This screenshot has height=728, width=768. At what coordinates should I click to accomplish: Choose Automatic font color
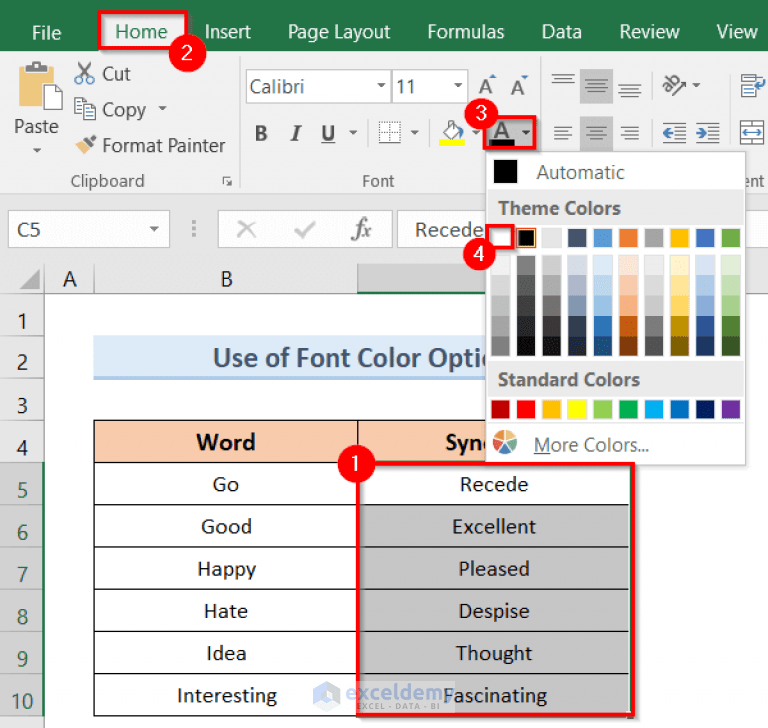pyautogui.click(x=616, y=172)
